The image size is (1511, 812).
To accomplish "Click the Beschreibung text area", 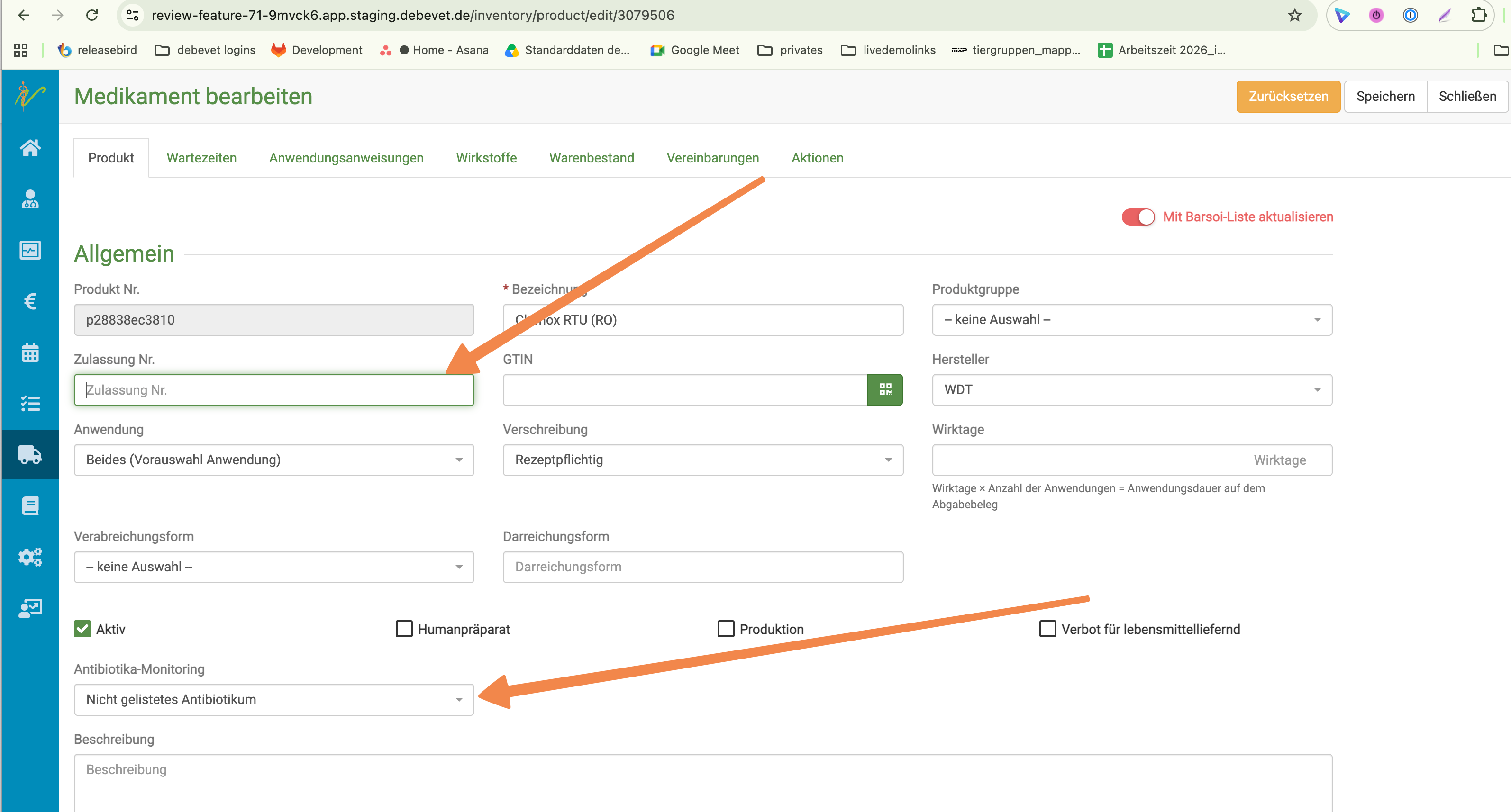I will 703,783.
